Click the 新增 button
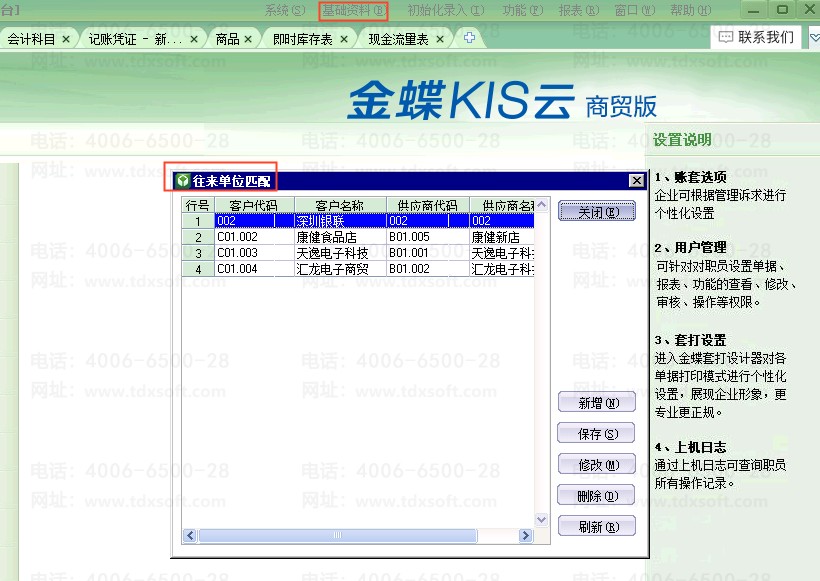 point(596,403)
